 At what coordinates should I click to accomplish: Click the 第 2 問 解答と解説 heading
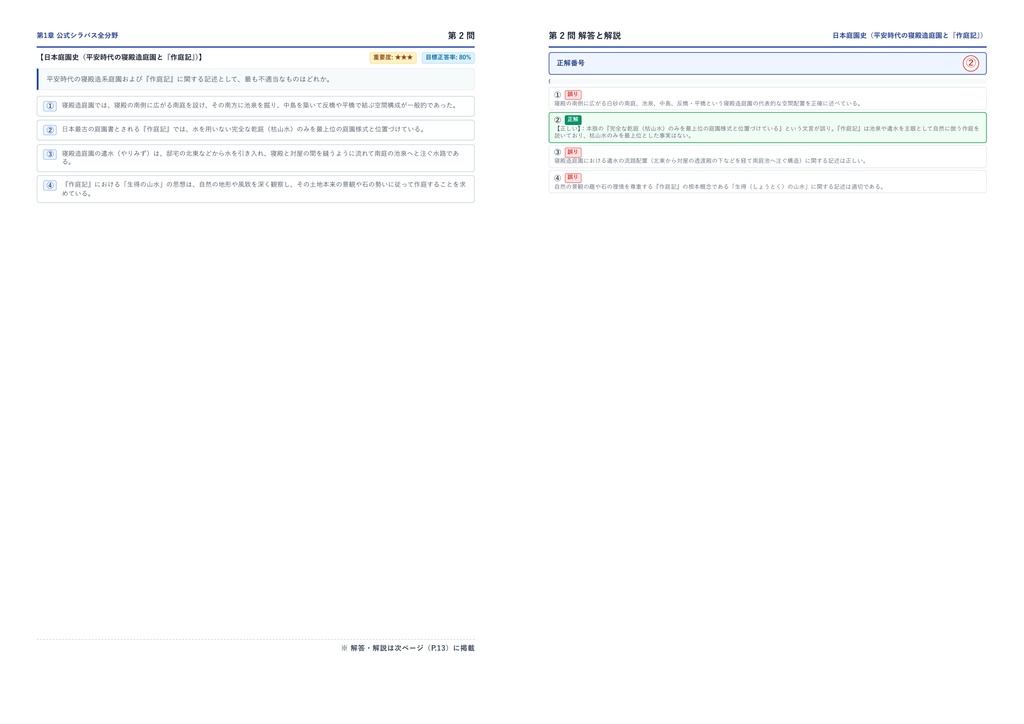pos(584,35)
